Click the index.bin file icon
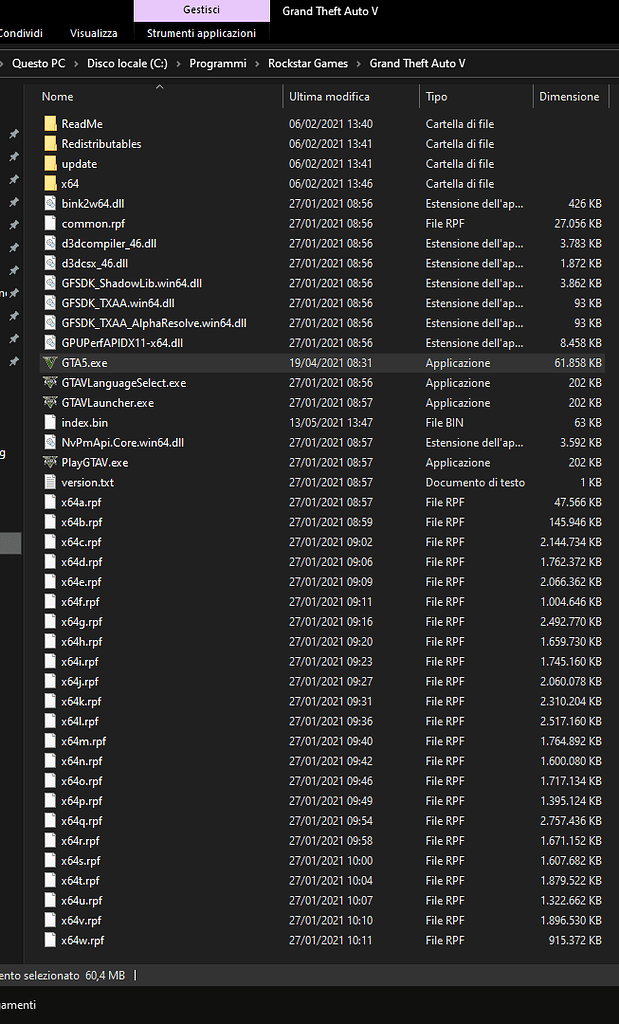 click(x=50, y=423)
